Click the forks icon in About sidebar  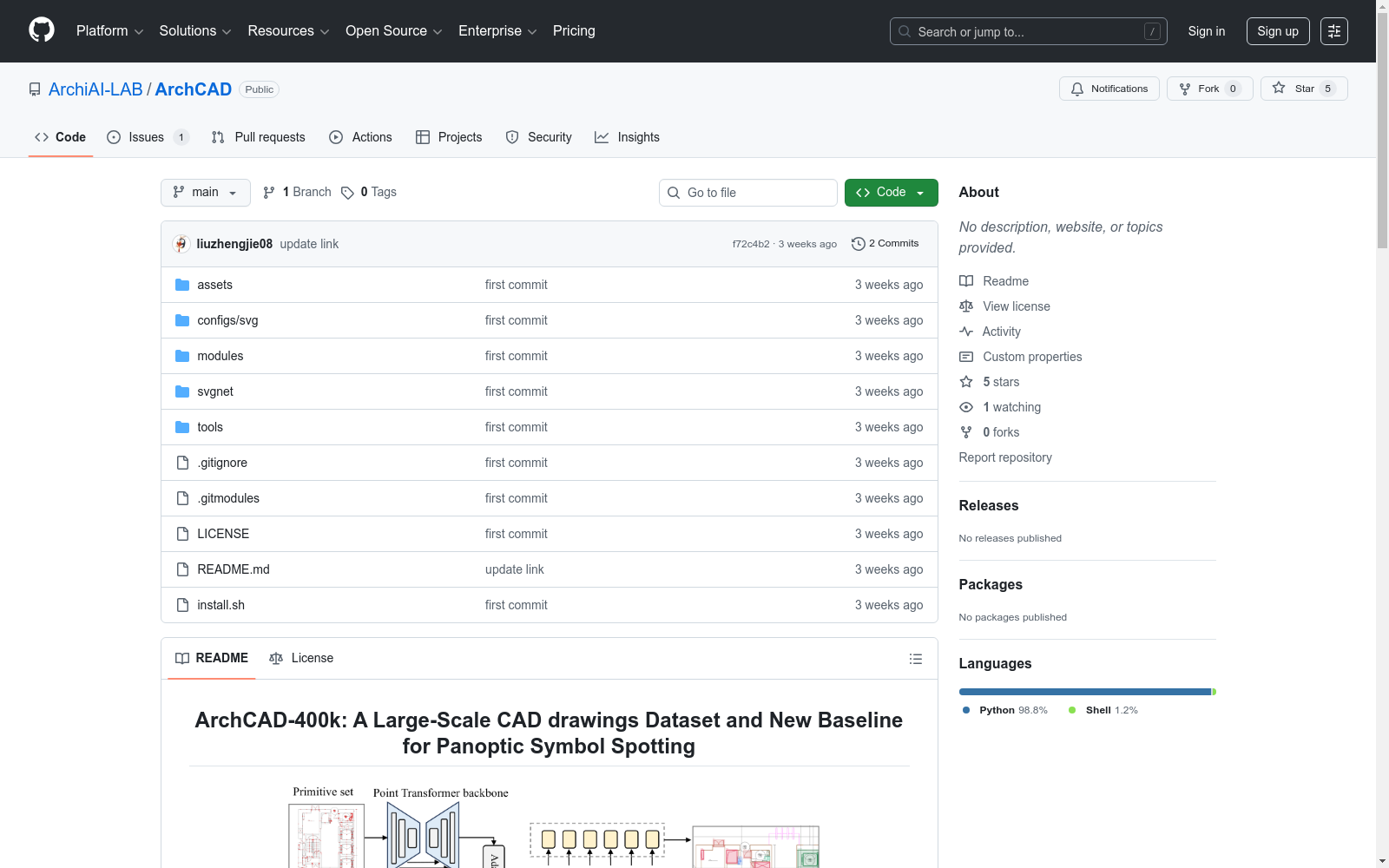(966, 432)
